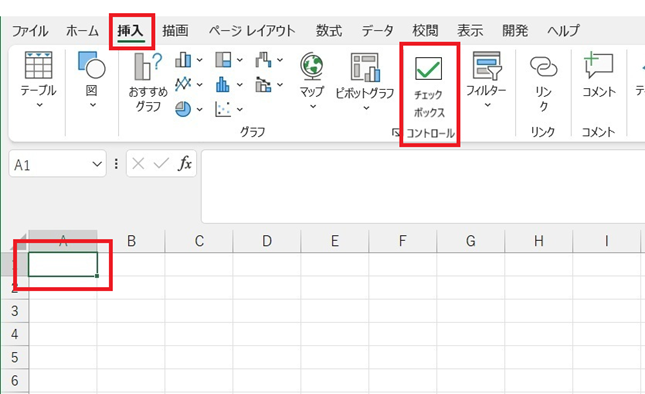Expand the PivotChart dropdown arrow
Image resolution: width=645 pixels, height=394 pixels.
(x=366, y=108)
